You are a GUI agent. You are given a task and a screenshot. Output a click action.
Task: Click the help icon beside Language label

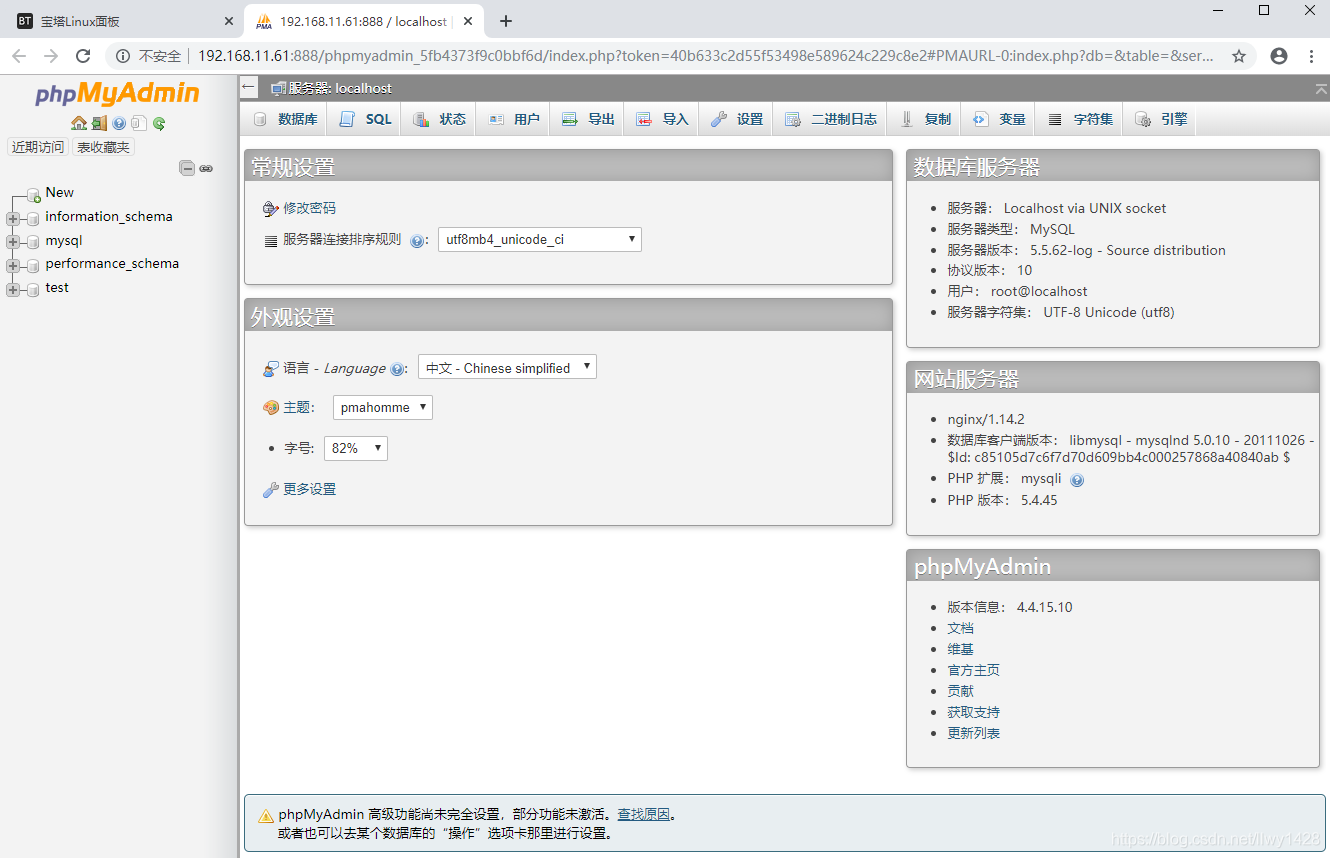pyautogui.click(x=397, y=369)
